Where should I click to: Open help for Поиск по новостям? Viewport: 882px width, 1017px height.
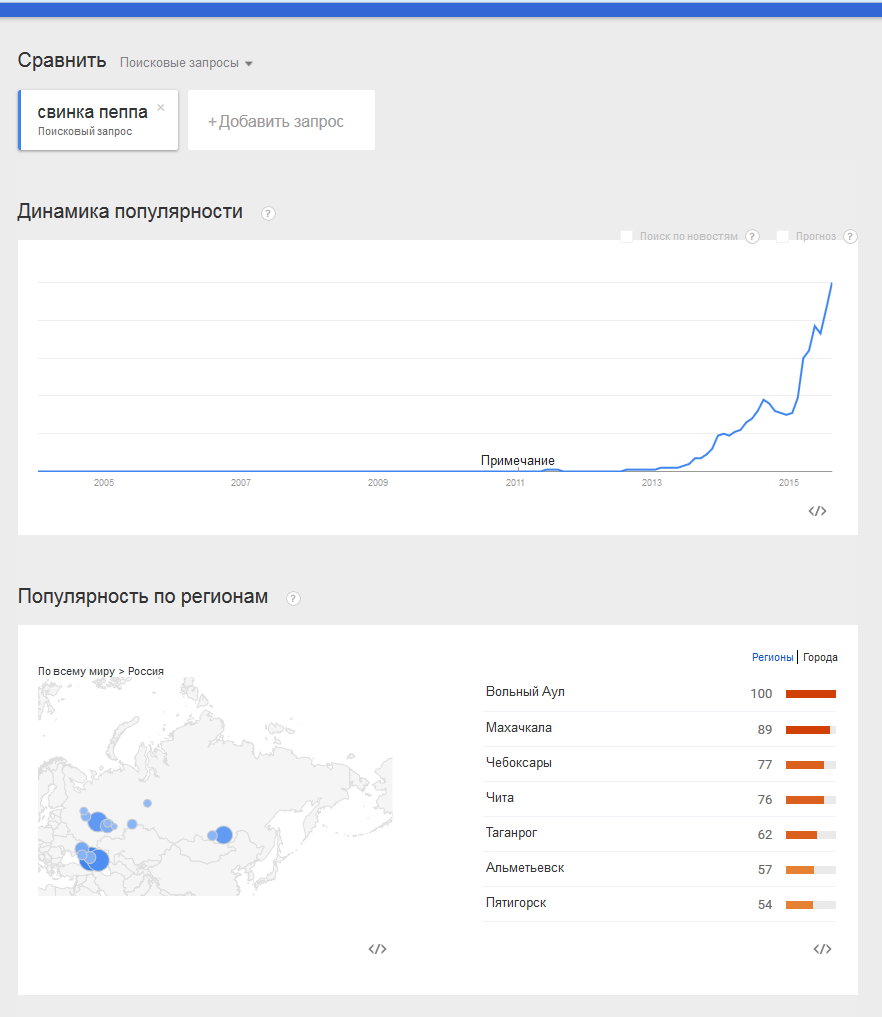point(752,237)
